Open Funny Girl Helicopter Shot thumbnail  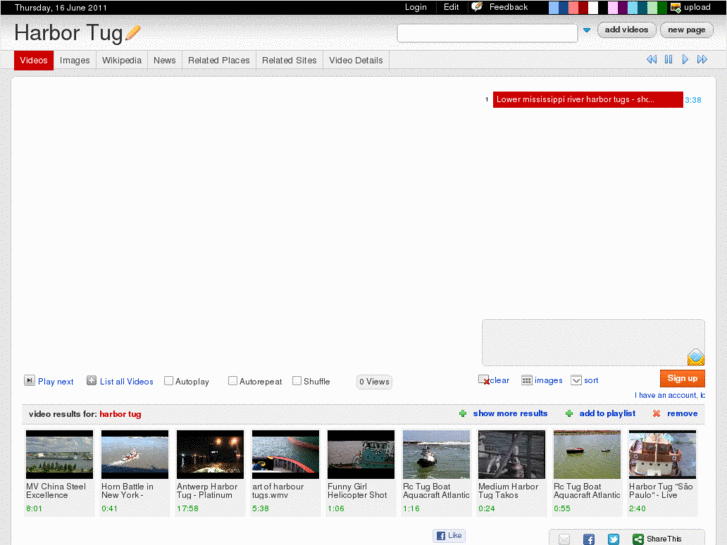(x=361, y=454)
